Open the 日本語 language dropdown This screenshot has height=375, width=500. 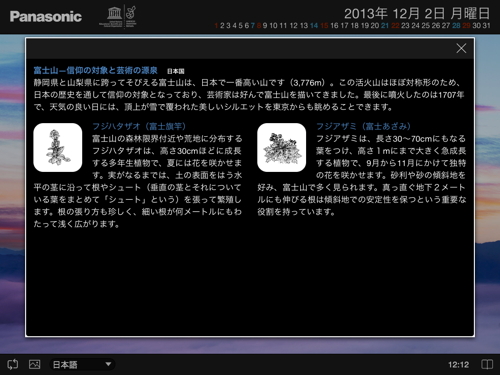pyautogui.click(x=82, y=364)
